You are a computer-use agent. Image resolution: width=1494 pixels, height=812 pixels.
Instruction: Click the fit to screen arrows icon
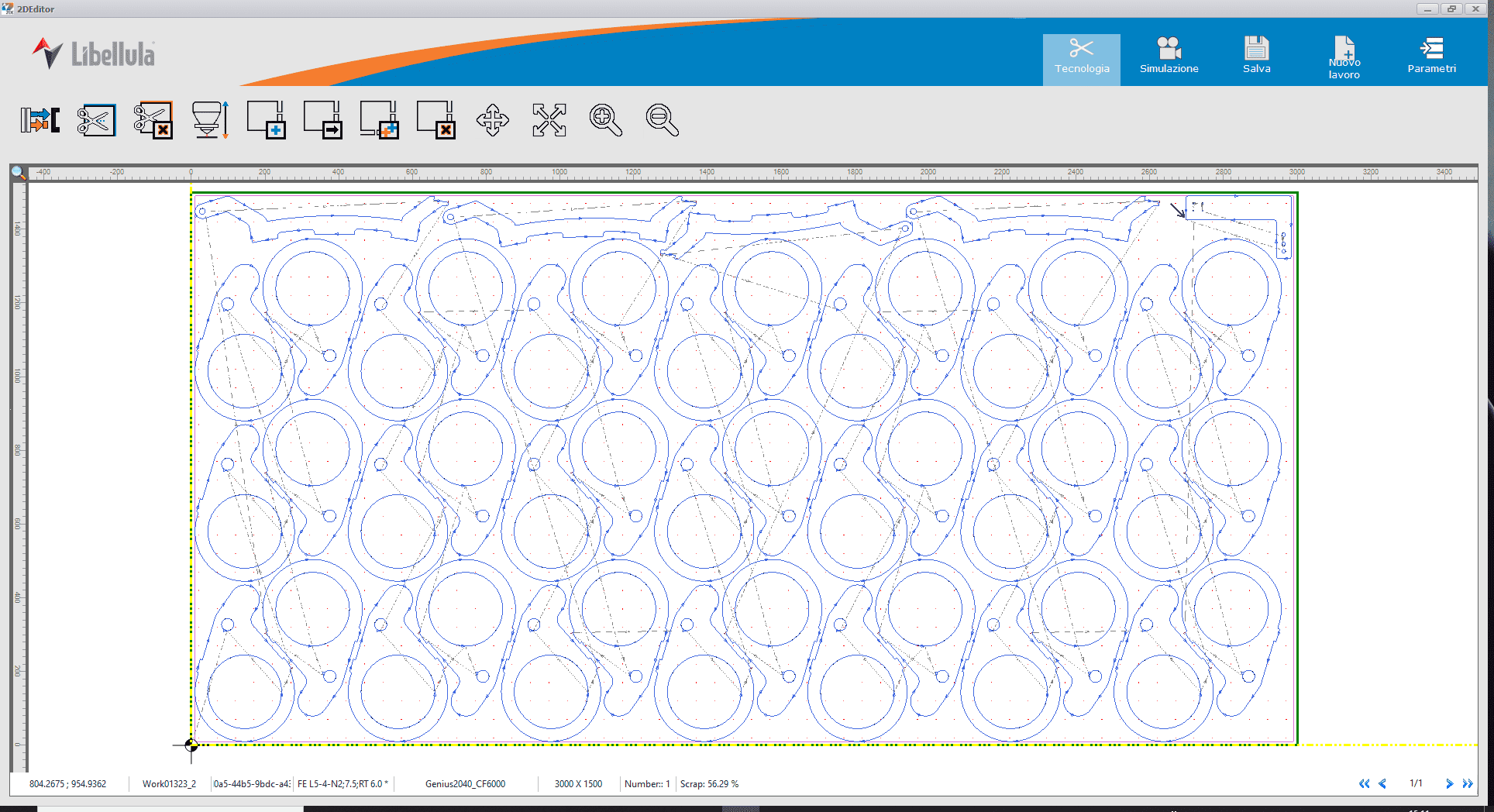coord(549,120)
